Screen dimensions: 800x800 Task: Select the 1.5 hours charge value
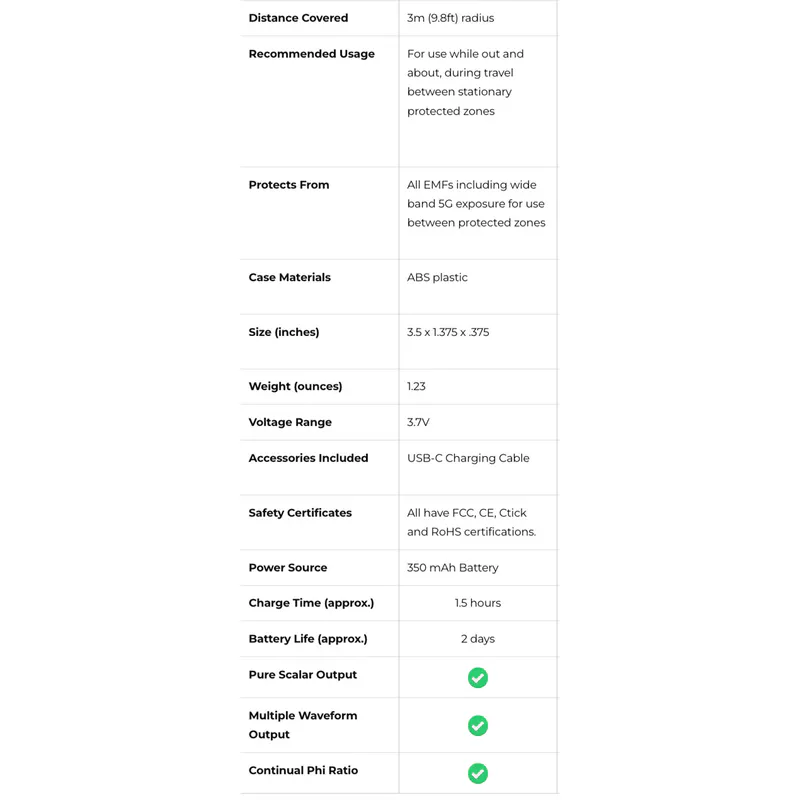pos(478,604)
